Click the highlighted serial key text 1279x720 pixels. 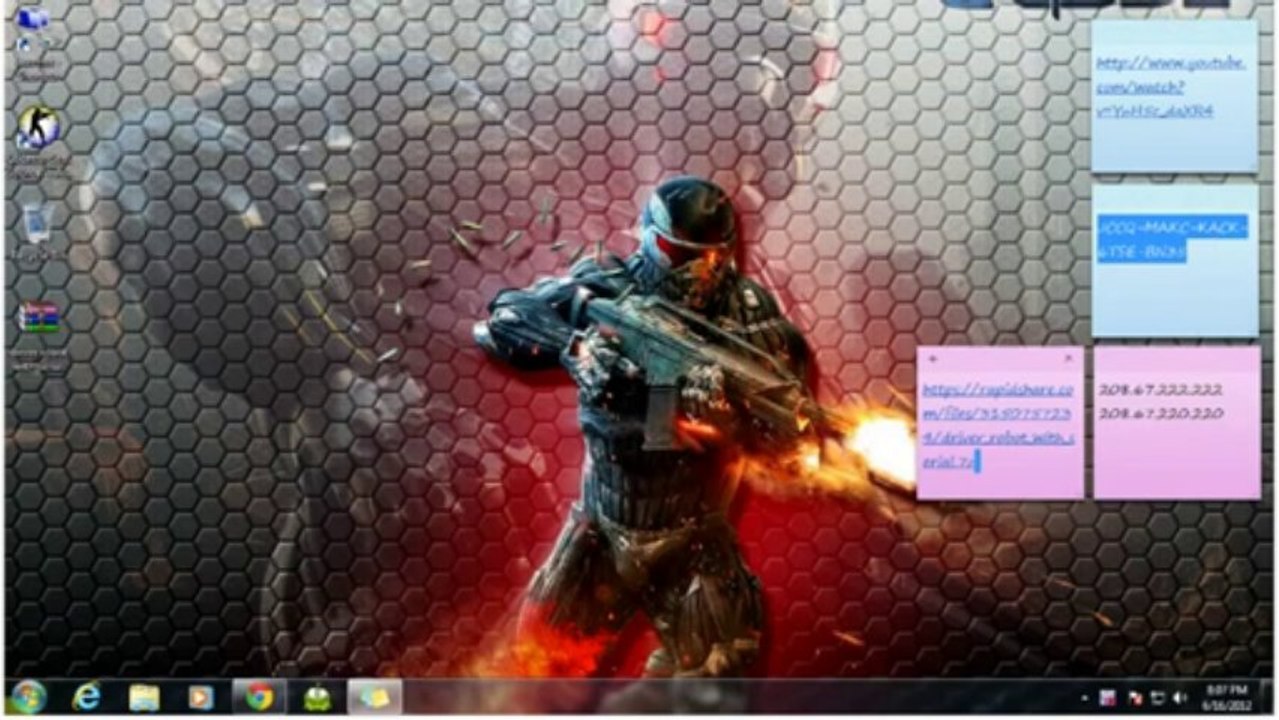coord(1172,239)
